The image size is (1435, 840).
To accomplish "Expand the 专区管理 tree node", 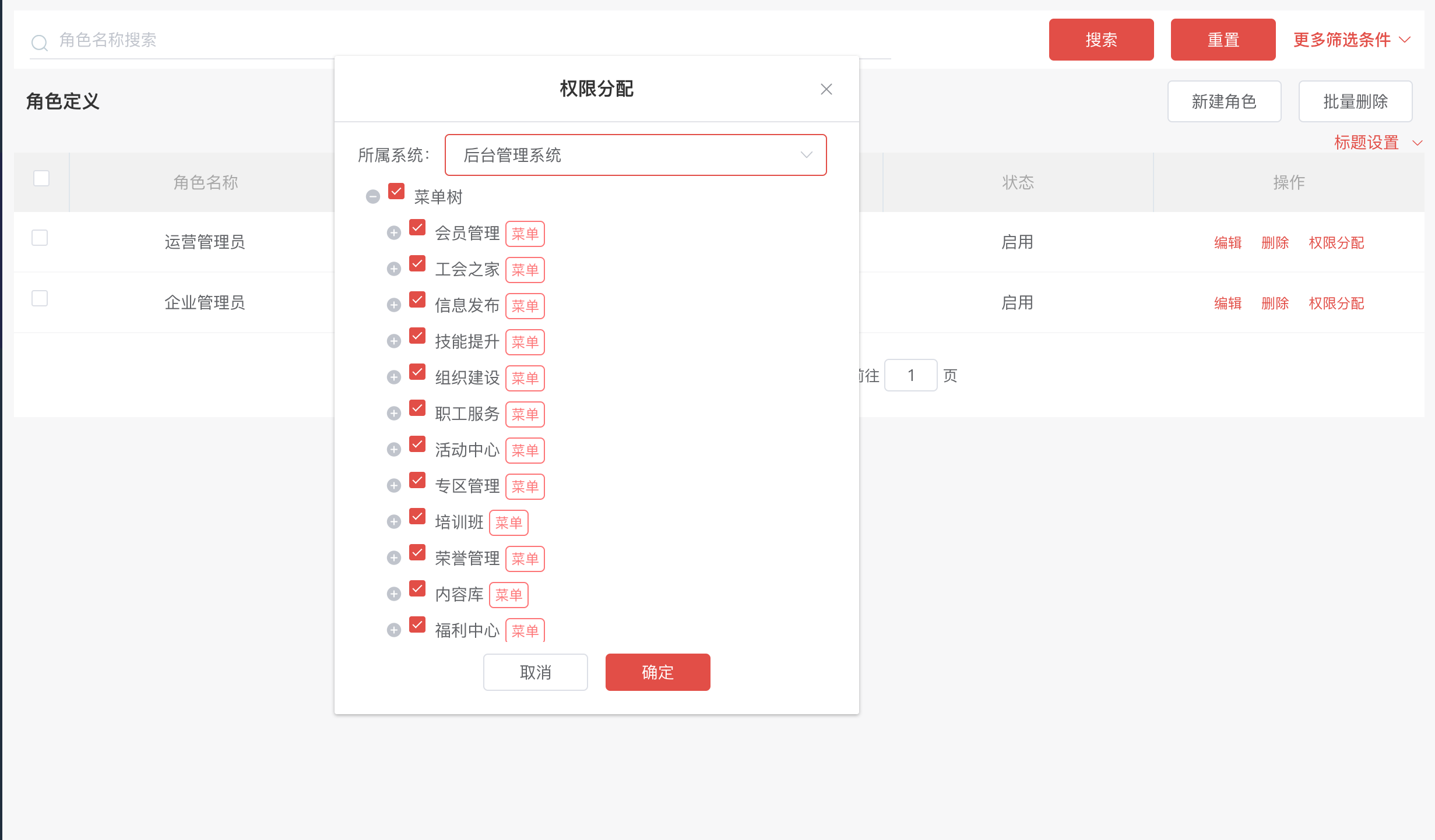I will [x=394, y=486].
